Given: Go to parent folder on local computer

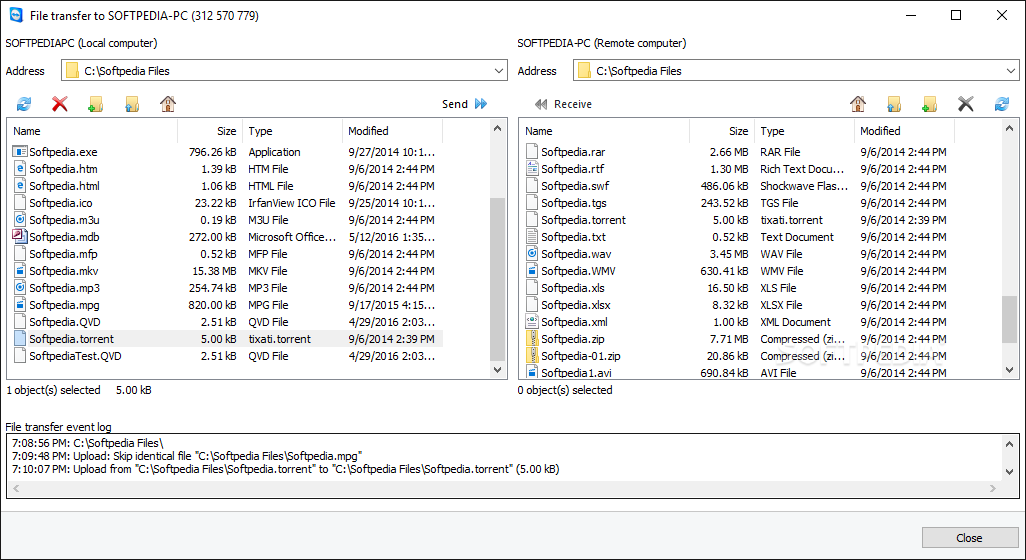Looking at the screenshot, I should [132, 103].
